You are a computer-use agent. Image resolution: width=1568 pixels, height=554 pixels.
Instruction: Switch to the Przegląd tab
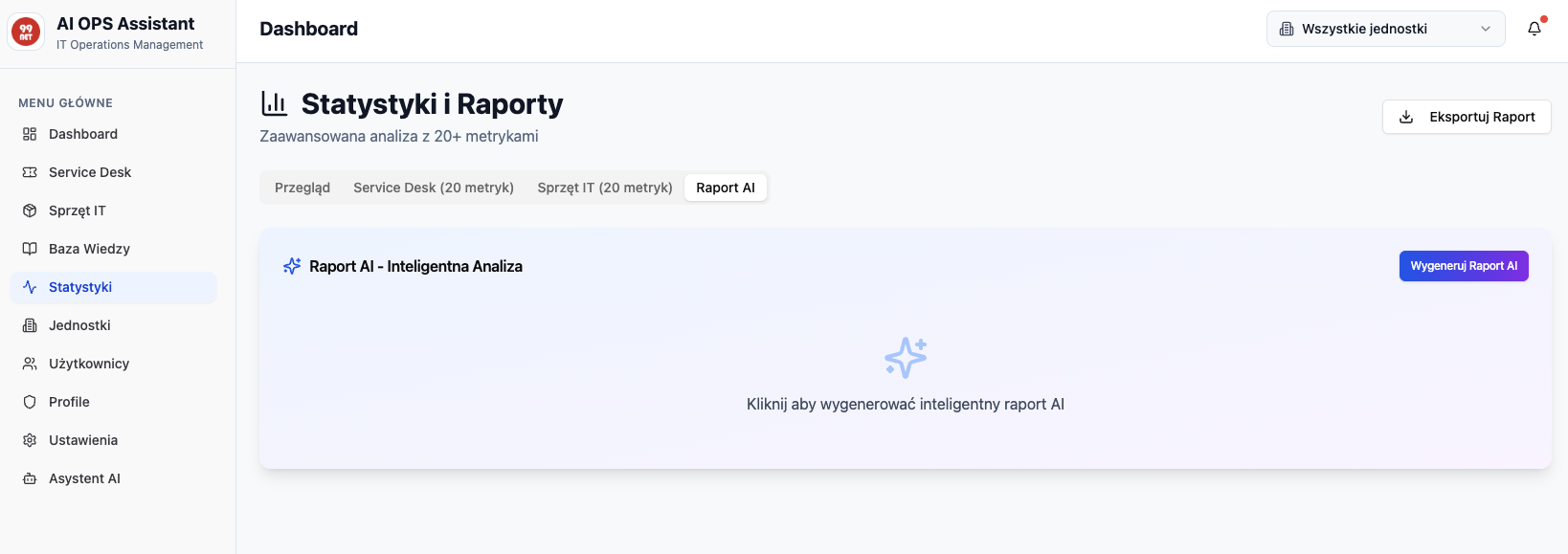302,188
